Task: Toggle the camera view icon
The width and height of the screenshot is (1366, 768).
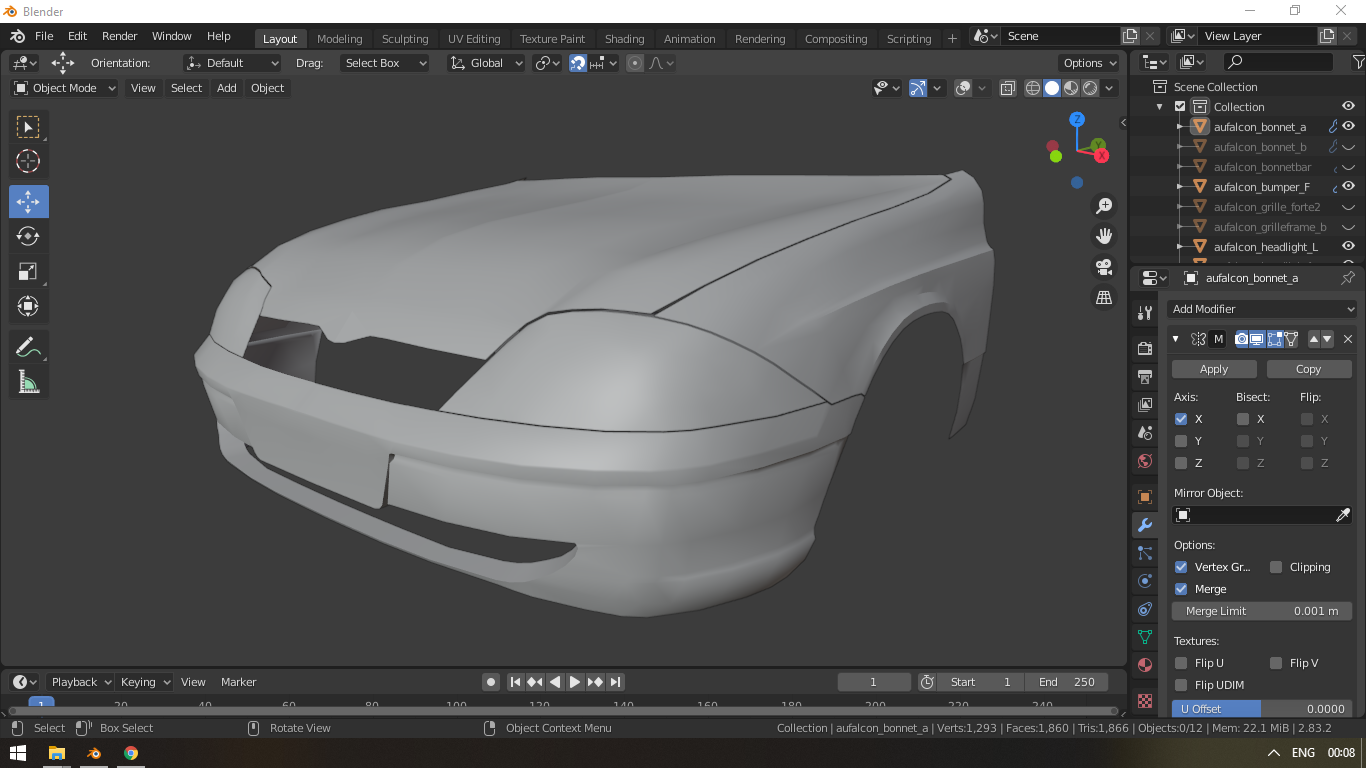Action: point(1104,267)
